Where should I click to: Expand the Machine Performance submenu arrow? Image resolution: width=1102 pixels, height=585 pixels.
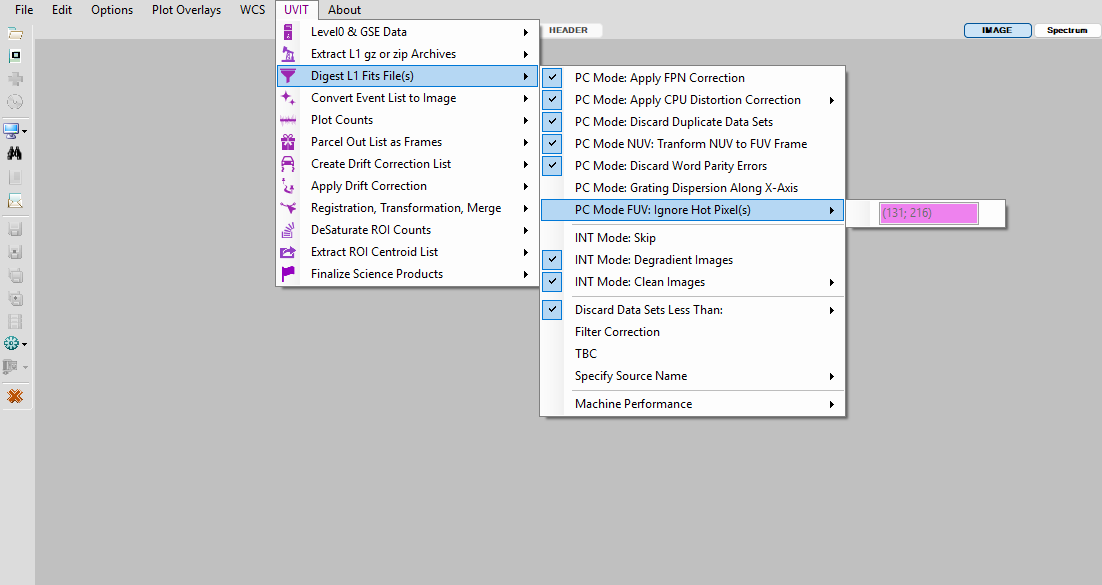tap(832, 404)
